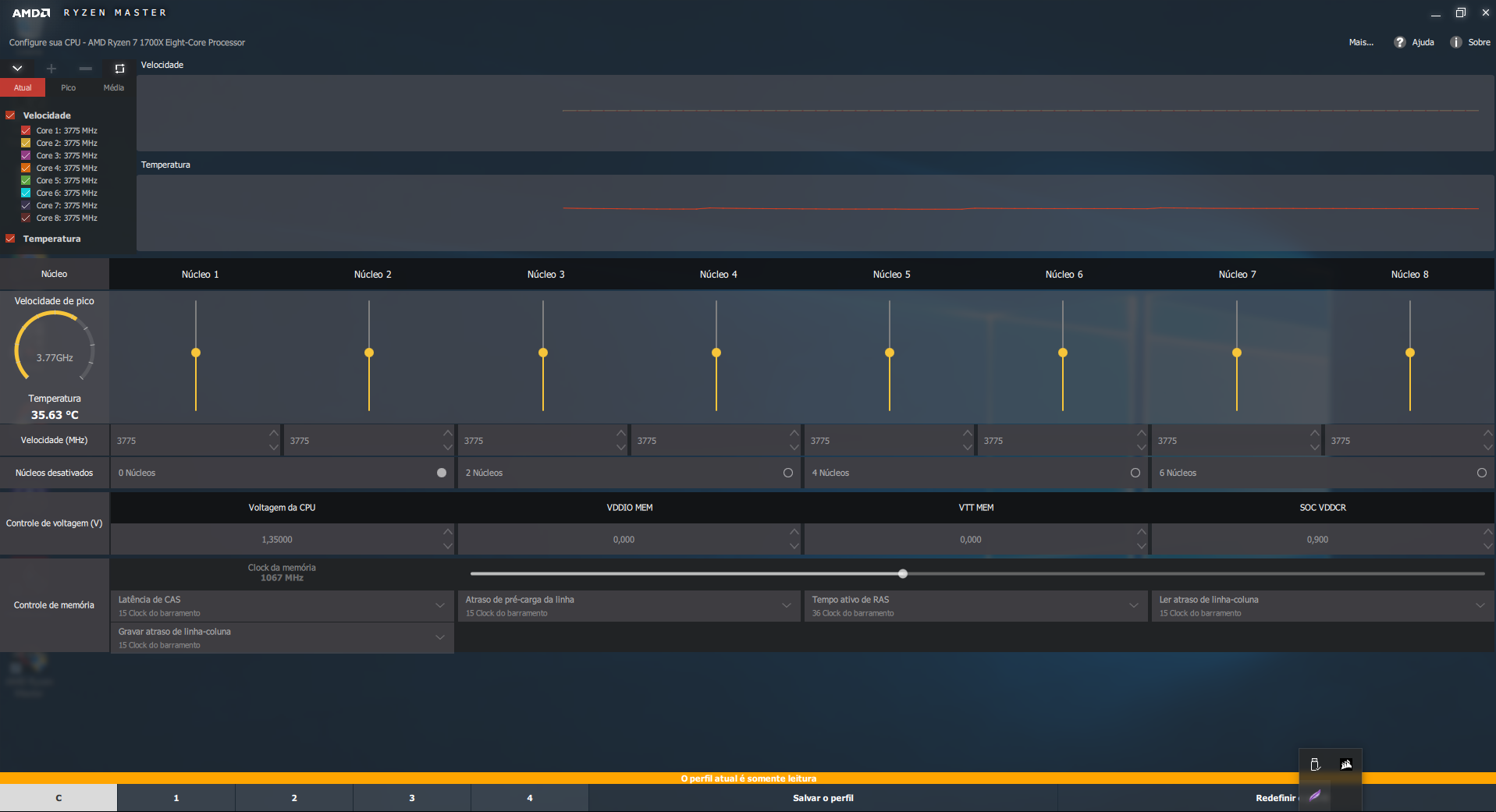
Task: Click the Corsair sails tray icon
Action: point(1346,764)
